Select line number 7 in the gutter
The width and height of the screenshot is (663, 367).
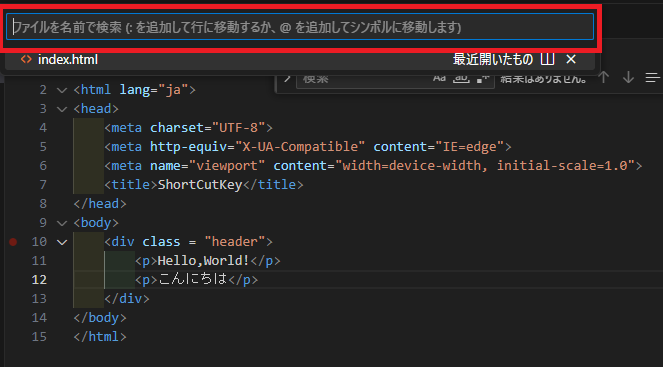(x=43, y=185)
